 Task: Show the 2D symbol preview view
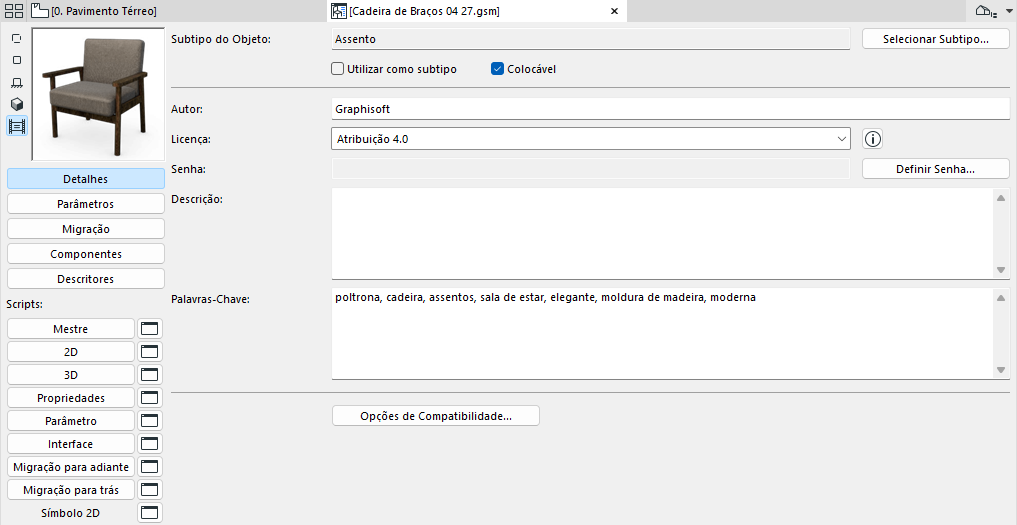pyautogui.click(x=17, y=39)
